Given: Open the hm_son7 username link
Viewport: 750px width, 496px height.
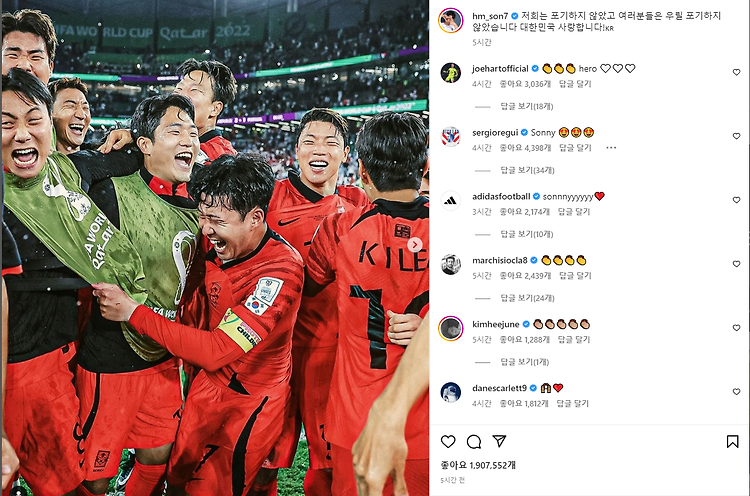Looking at the screenshot, I should coord(490,16).
